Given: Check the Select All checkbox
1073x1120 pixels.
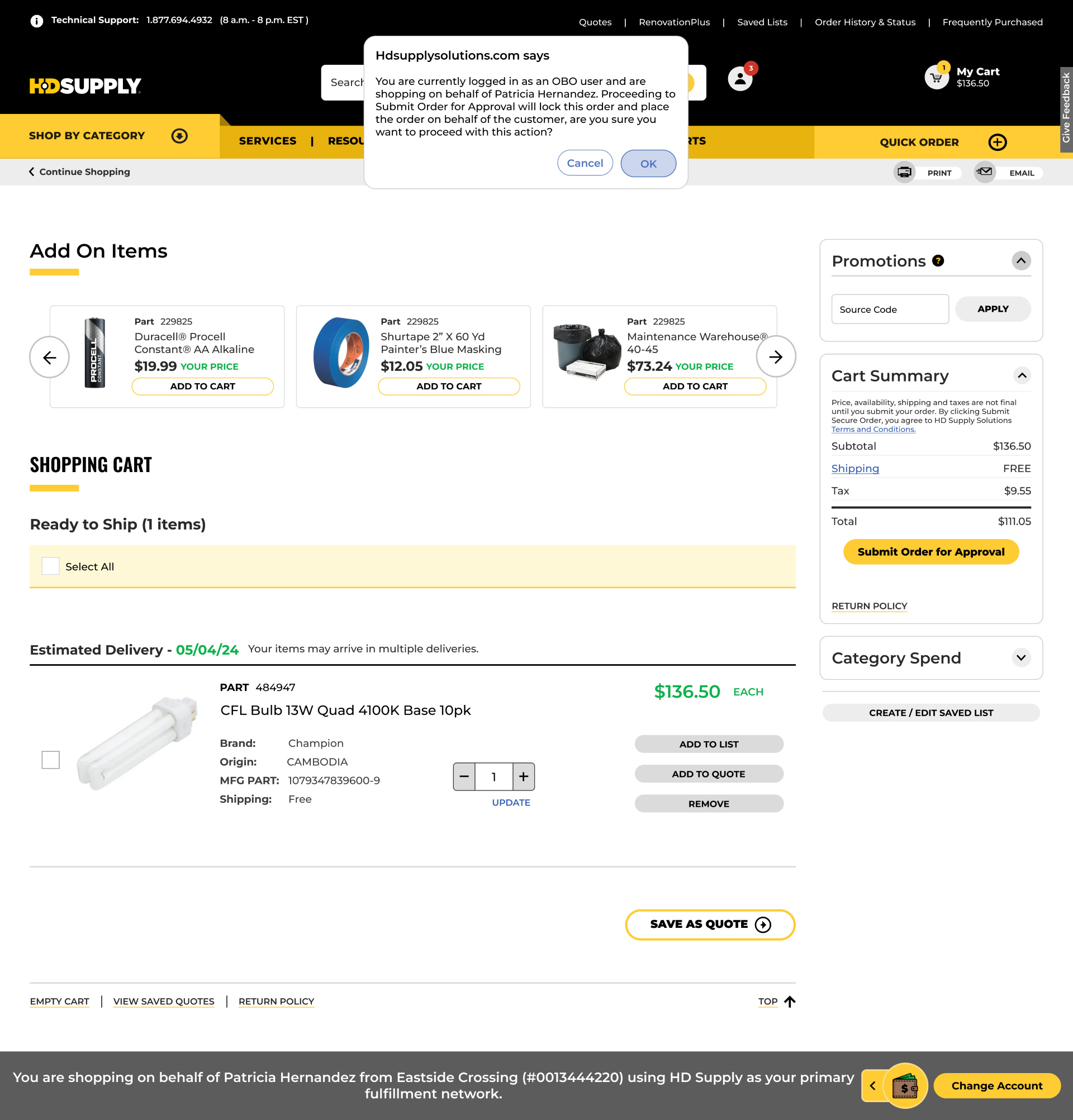Looking at the screenshot, I should click(51, 566).
